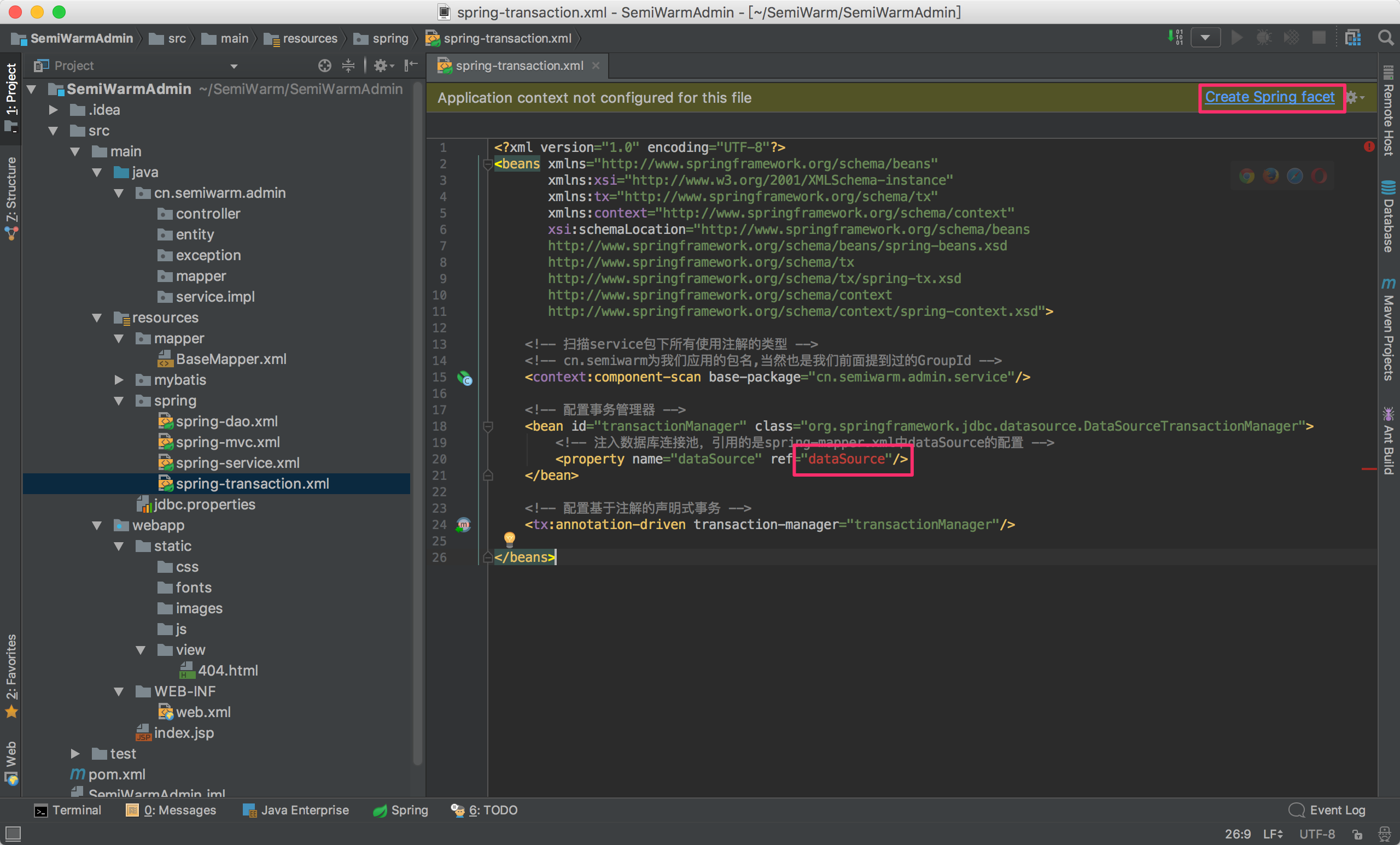Open the facet notification settings gear

[1355, 98]
